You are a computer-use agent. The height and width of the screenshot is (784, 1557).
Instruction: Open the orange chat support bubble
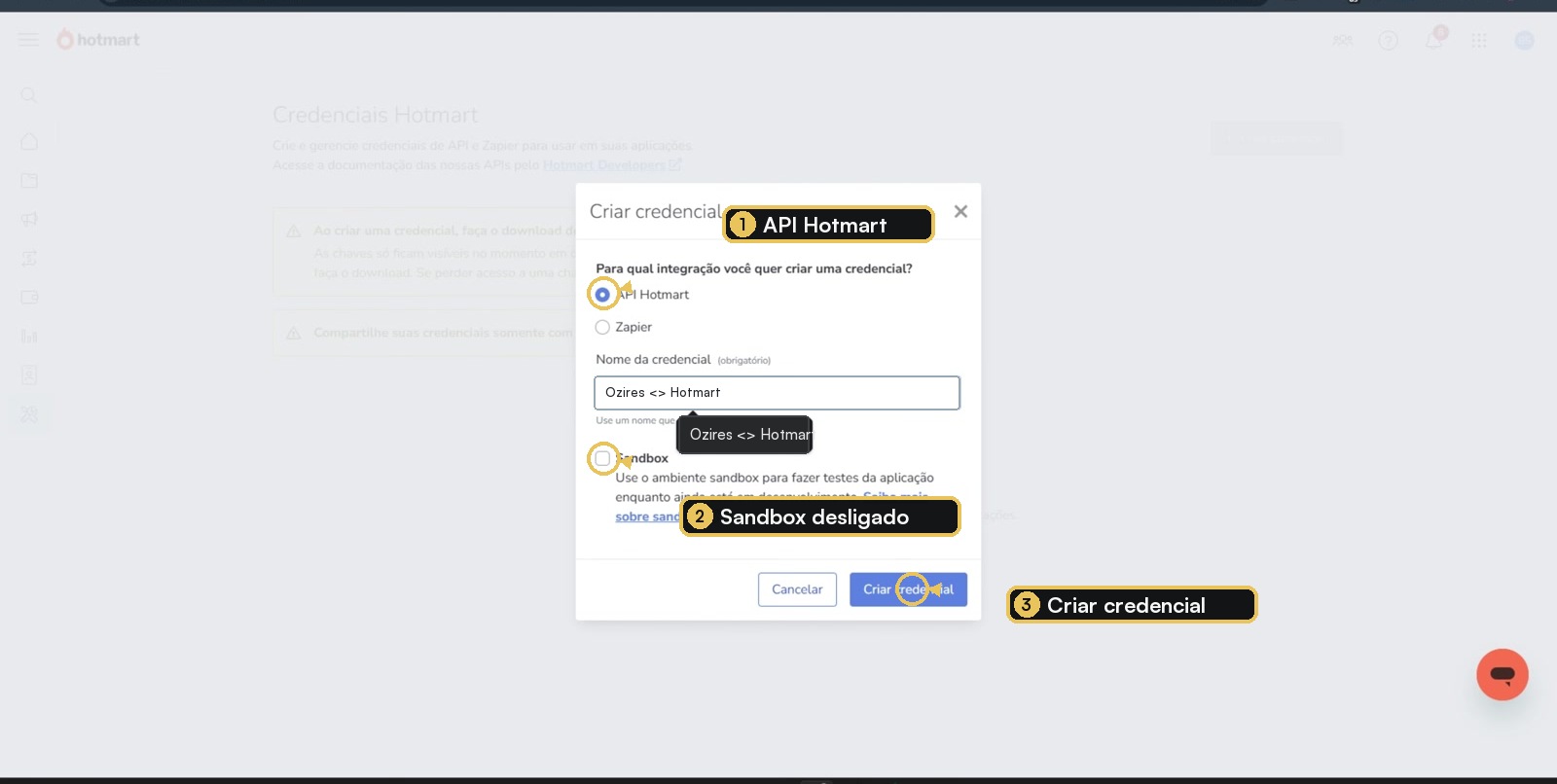click(1503, 675)
